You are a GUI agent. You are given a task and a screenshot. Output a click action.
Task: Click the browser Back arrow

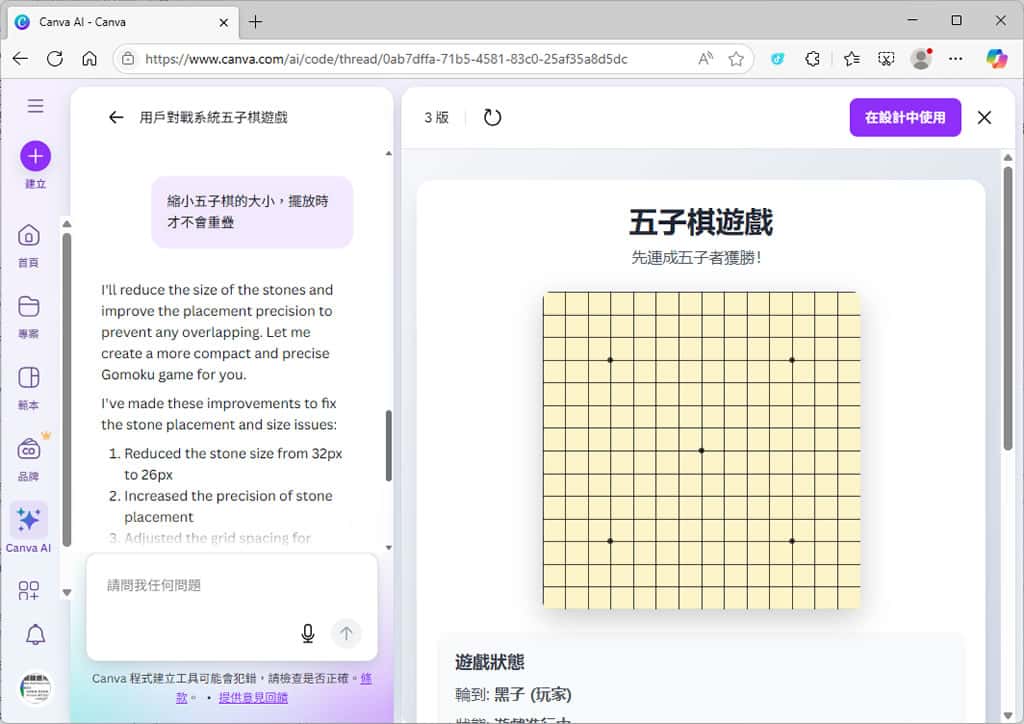tap(20, 59)
